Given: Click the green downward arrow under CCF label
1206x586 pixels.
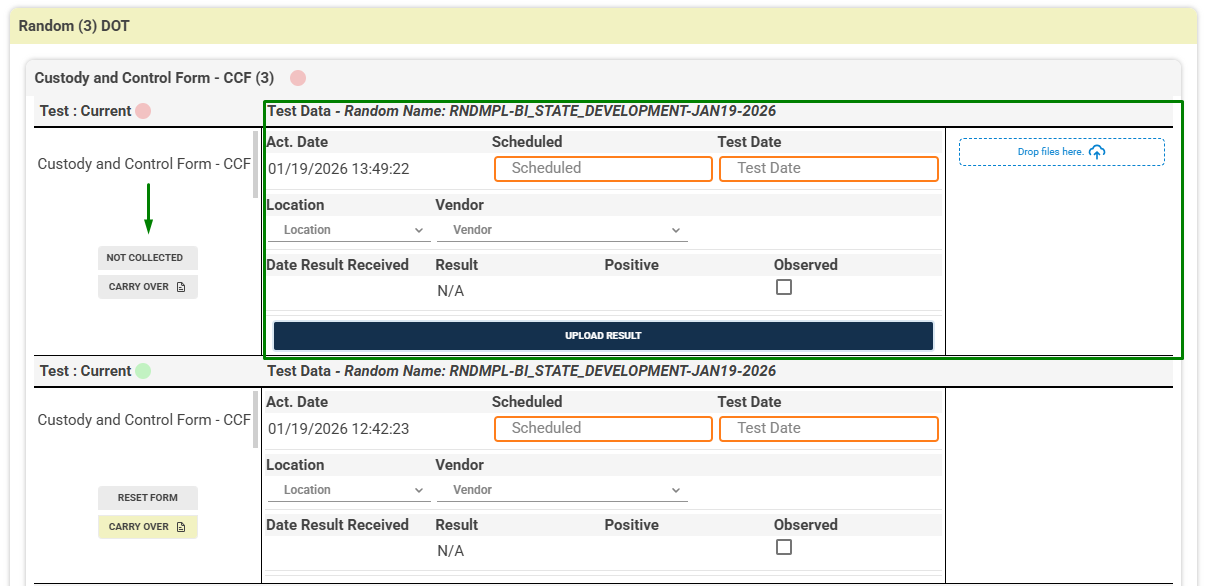Looking at the screenshot, I should (x=148, y=208).
